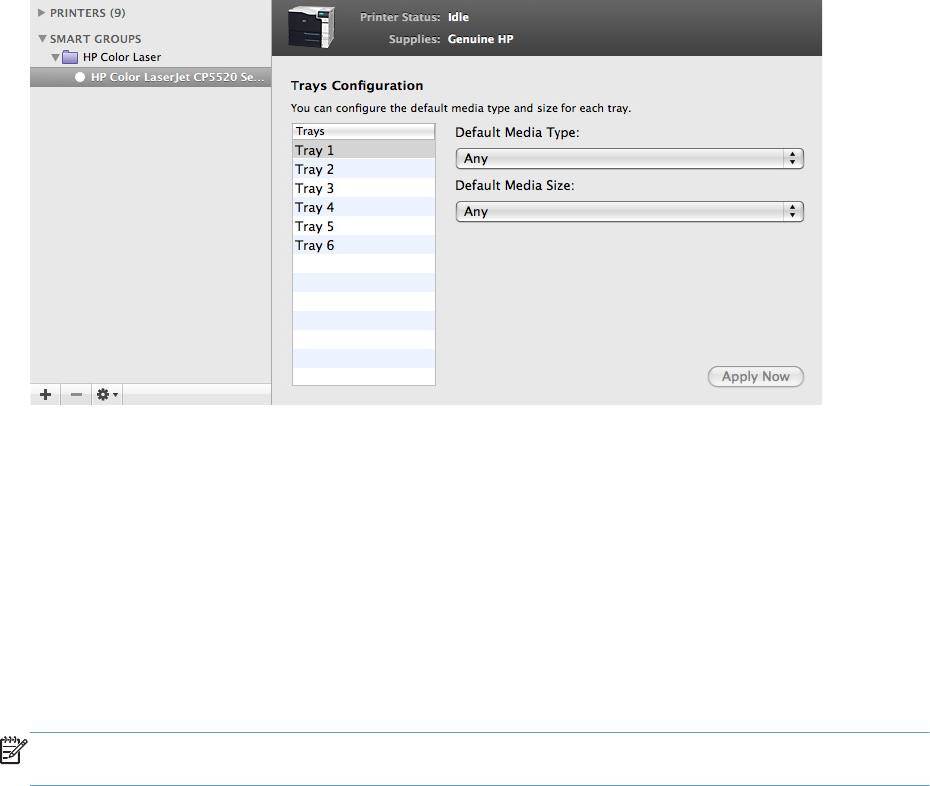Select Tray 4 in the trays list
This screenshot has width=930, height=786.
(364, 207)
